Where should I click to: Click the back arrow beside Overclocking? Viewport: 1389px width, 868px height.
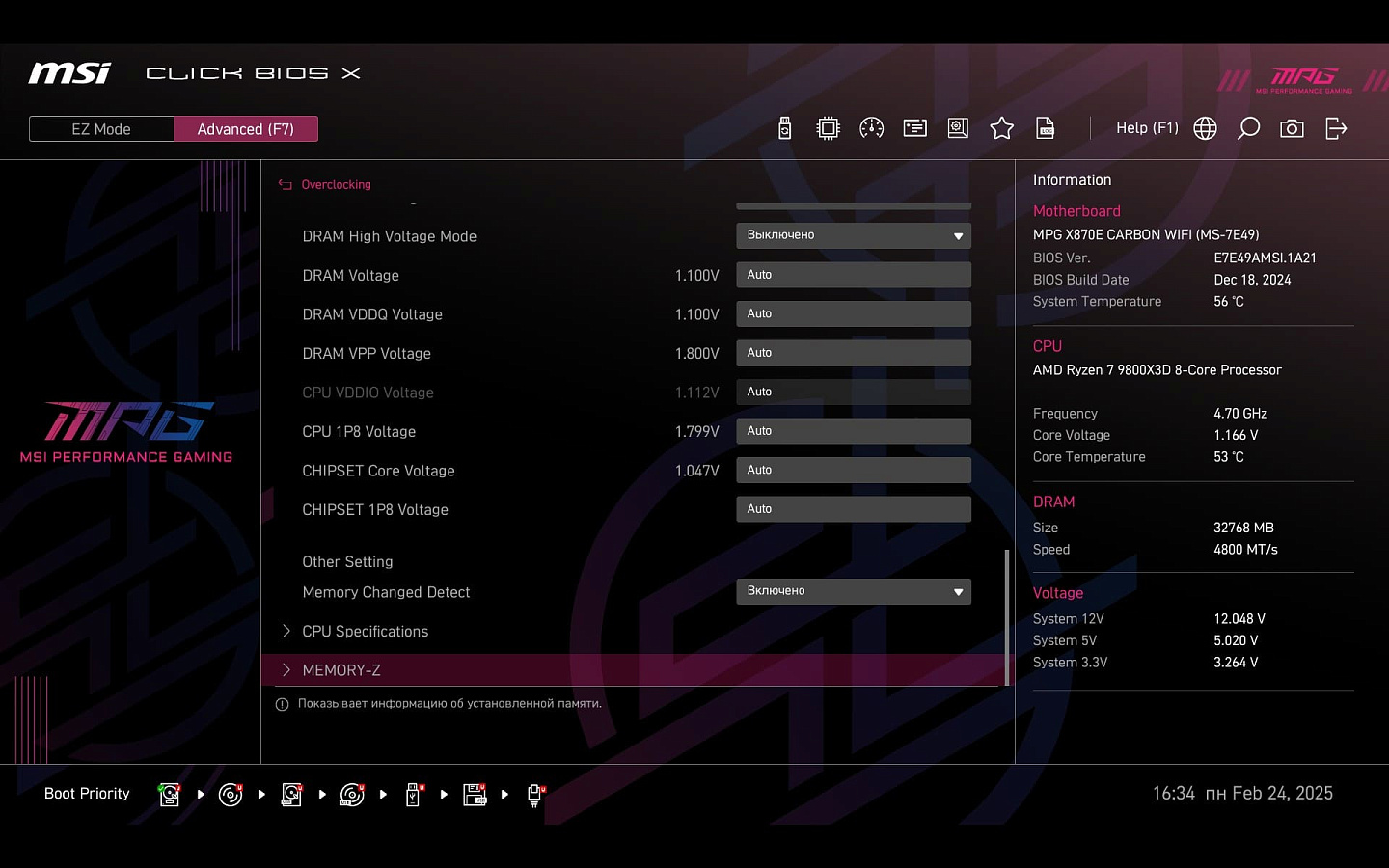pos(286,185)
